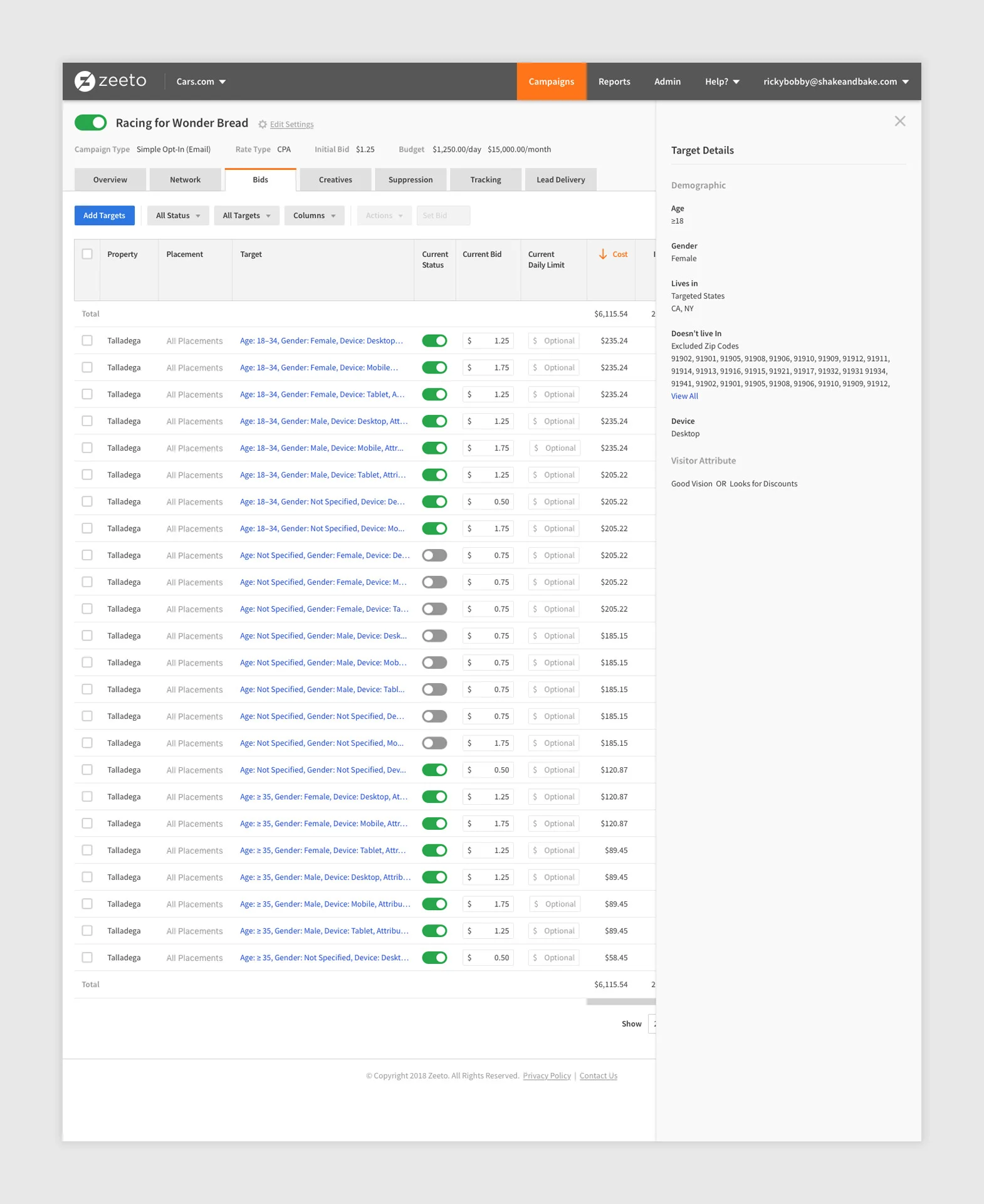The height and width of the screenshot is (1204, 984).
Task: Switch to the Overview tab
Action: coord(110,179)
